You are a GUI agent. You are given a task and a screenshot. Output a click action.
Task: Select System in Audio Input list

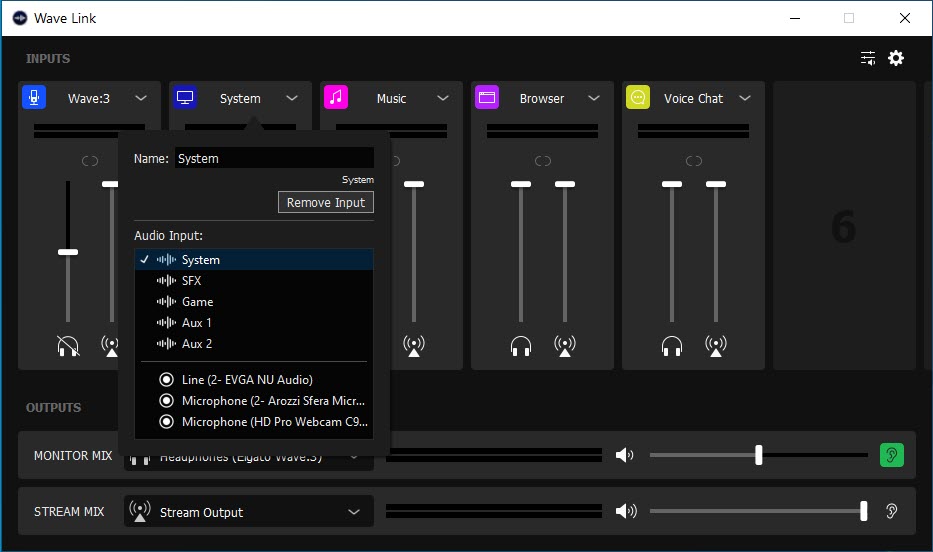[x=254, y=259]
